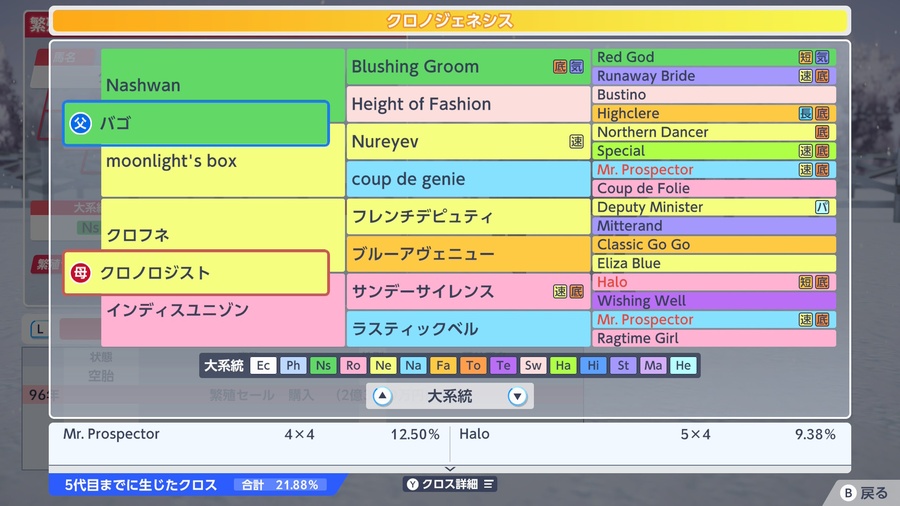900x506 pixels.
Task: Select the Nureyev pedigree cell
Action: [468, 142]
